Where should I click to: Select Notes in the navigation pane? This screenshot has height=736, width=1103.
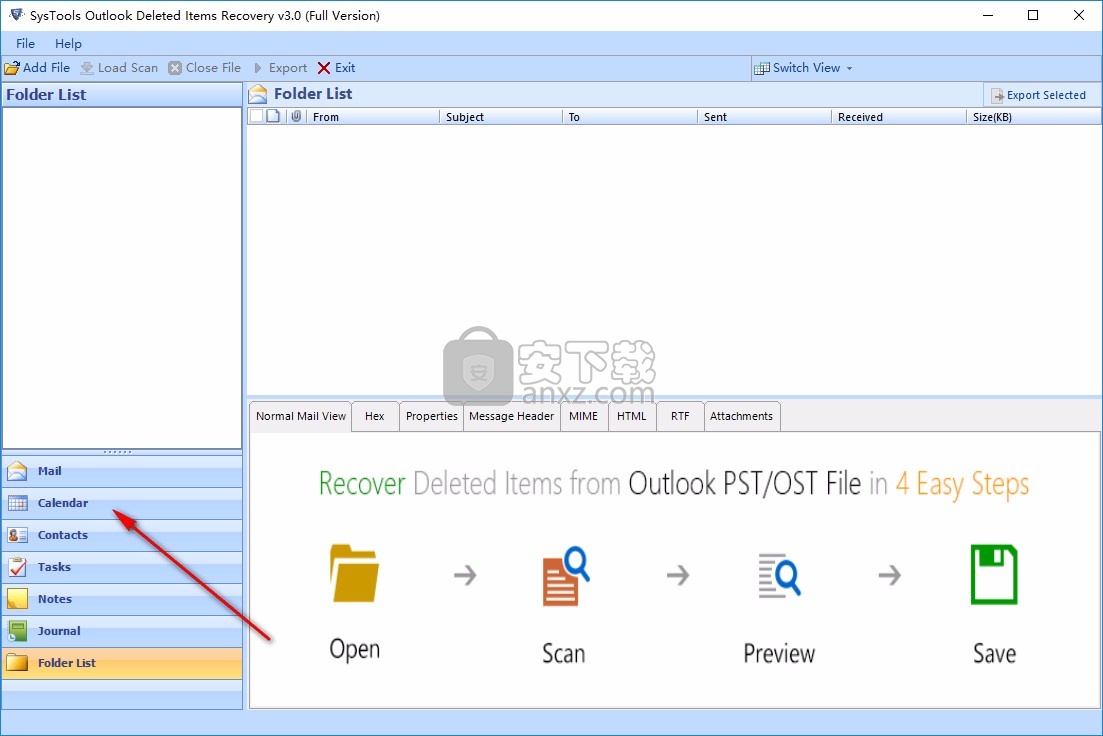pos(122,599)
